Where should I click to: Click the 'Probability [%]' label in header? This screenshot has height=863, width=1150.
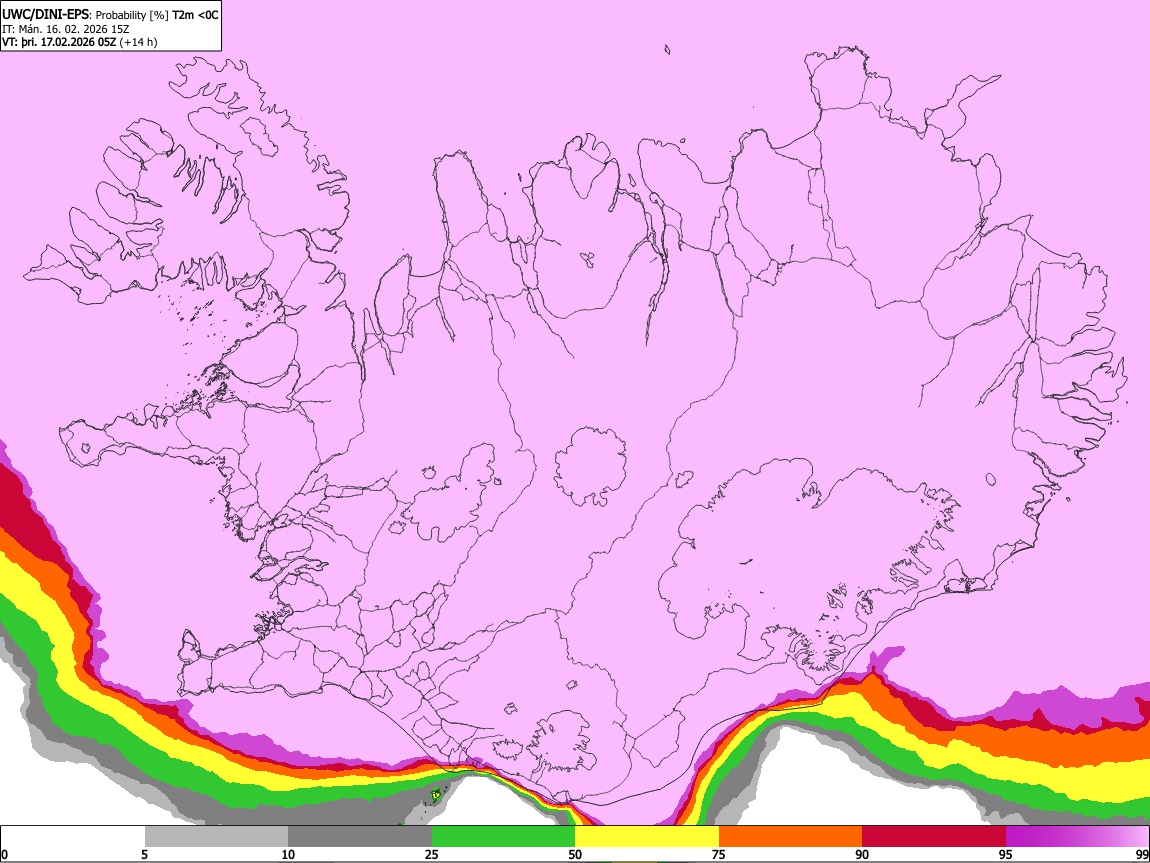click(x=133, y=15)
